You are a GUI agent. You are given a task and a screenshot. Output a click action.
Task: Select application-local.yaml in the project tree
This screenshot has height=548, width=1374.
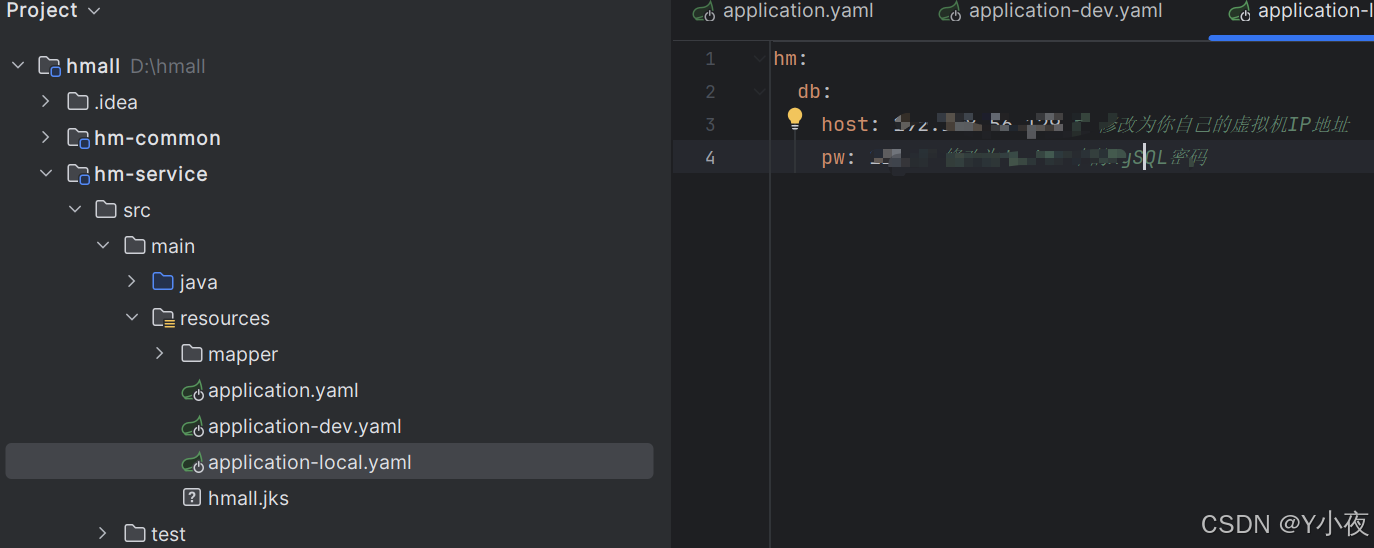[310, 463]
